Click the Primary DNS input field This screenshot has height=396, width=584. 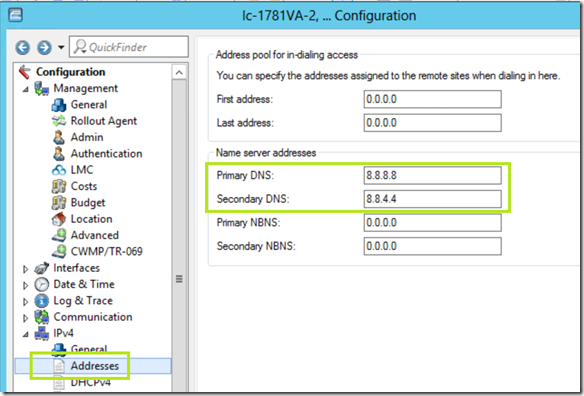pos(432,175)
